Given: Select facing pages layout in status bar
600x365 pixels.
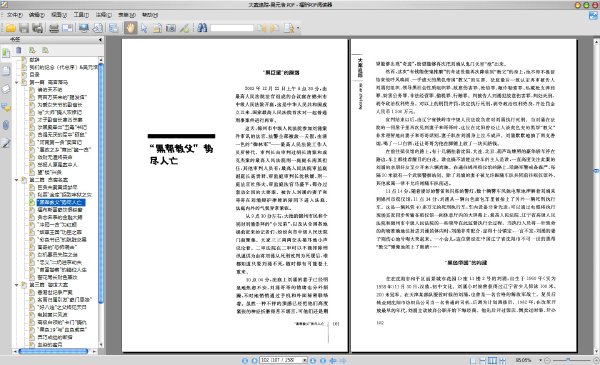Looking at the screenshot, I should tap(492, 360).
